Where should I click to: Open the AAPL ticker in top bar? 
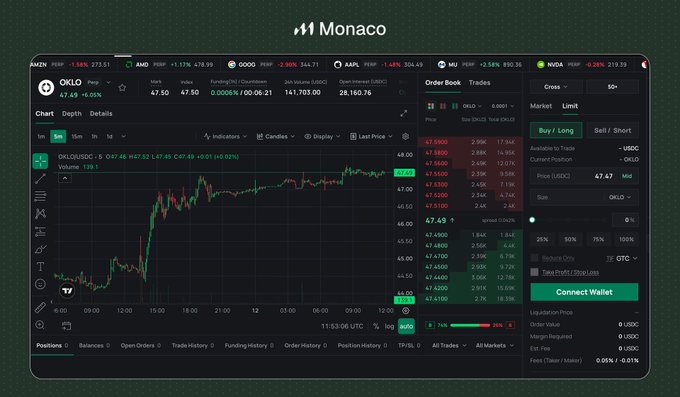[378, 65]
